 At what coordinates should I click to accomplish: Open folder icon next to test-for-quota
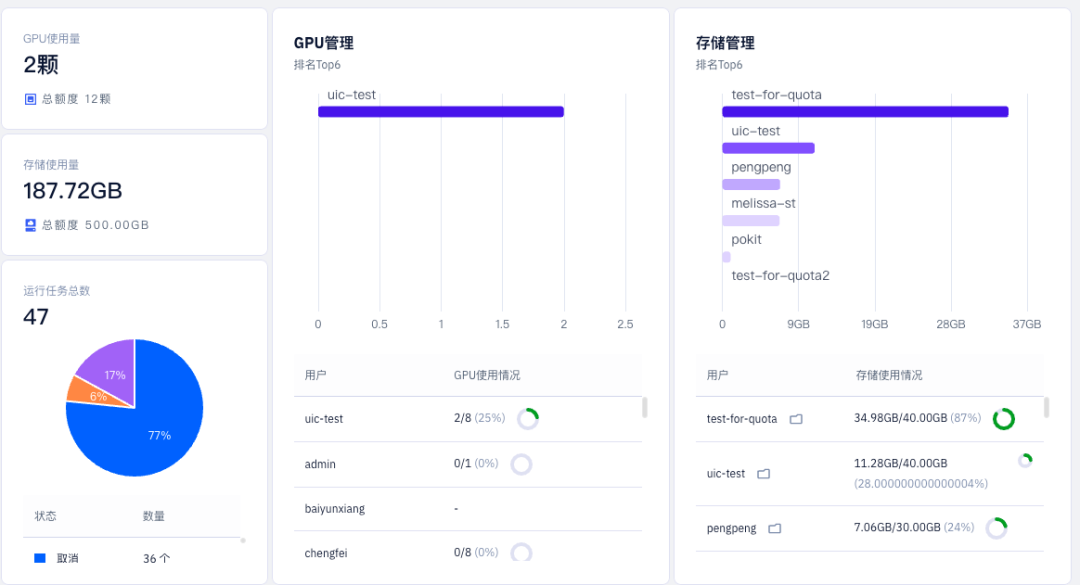point(796,419)
